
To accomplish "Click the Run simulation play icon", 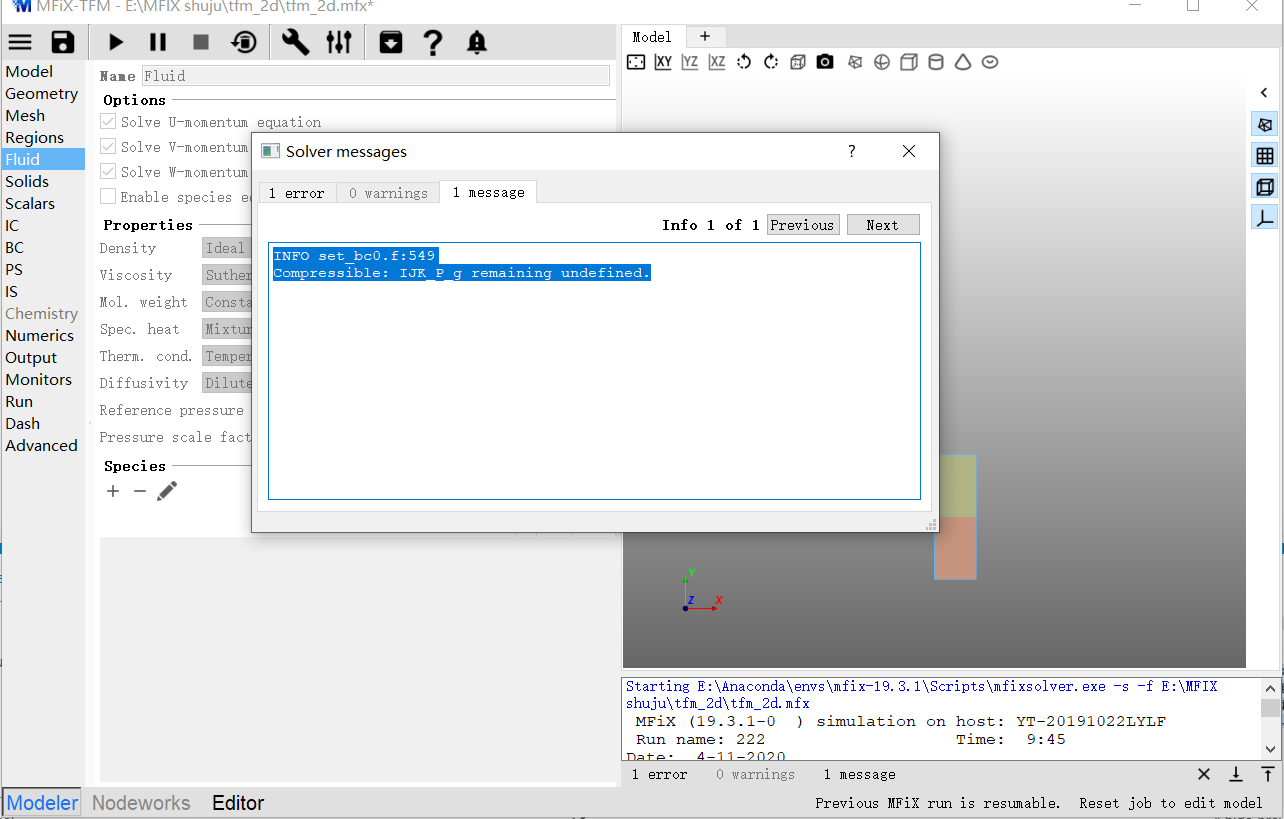I will pos(116,42).
